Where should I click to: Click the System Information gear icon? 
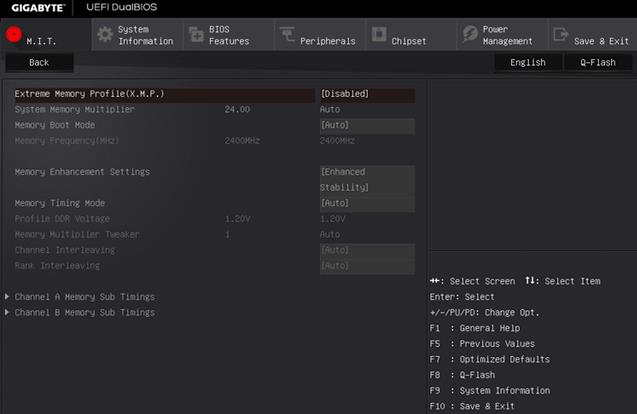[105, 35]
